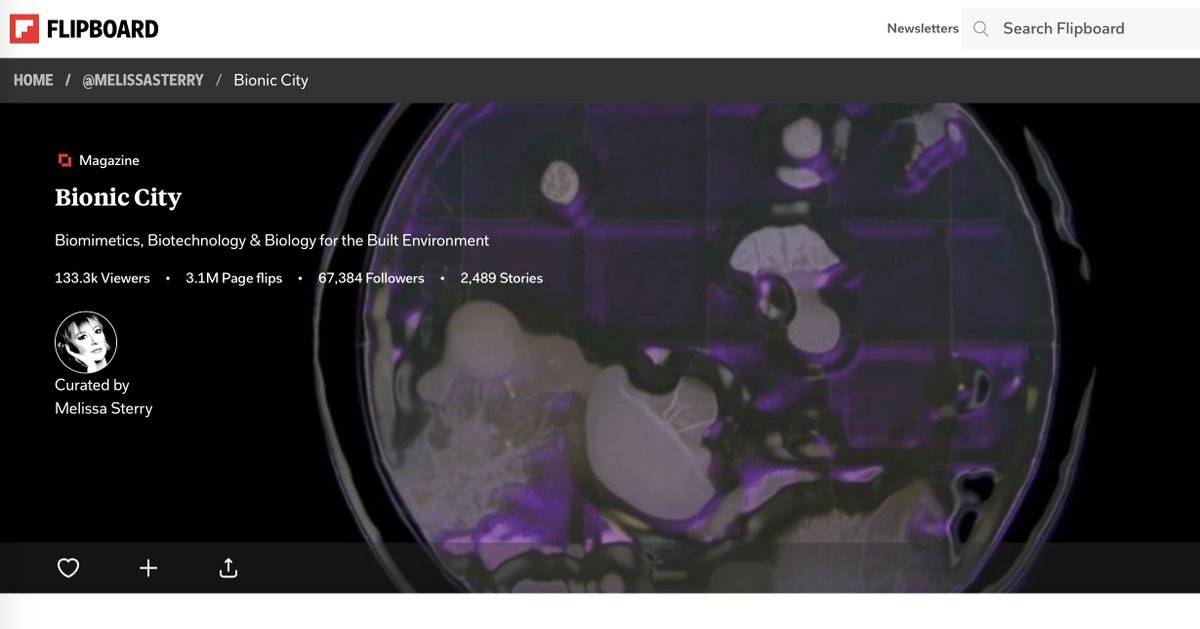Click Melissa Sterry curator name
Screen dimensions: 1200x629
(103, 408)
